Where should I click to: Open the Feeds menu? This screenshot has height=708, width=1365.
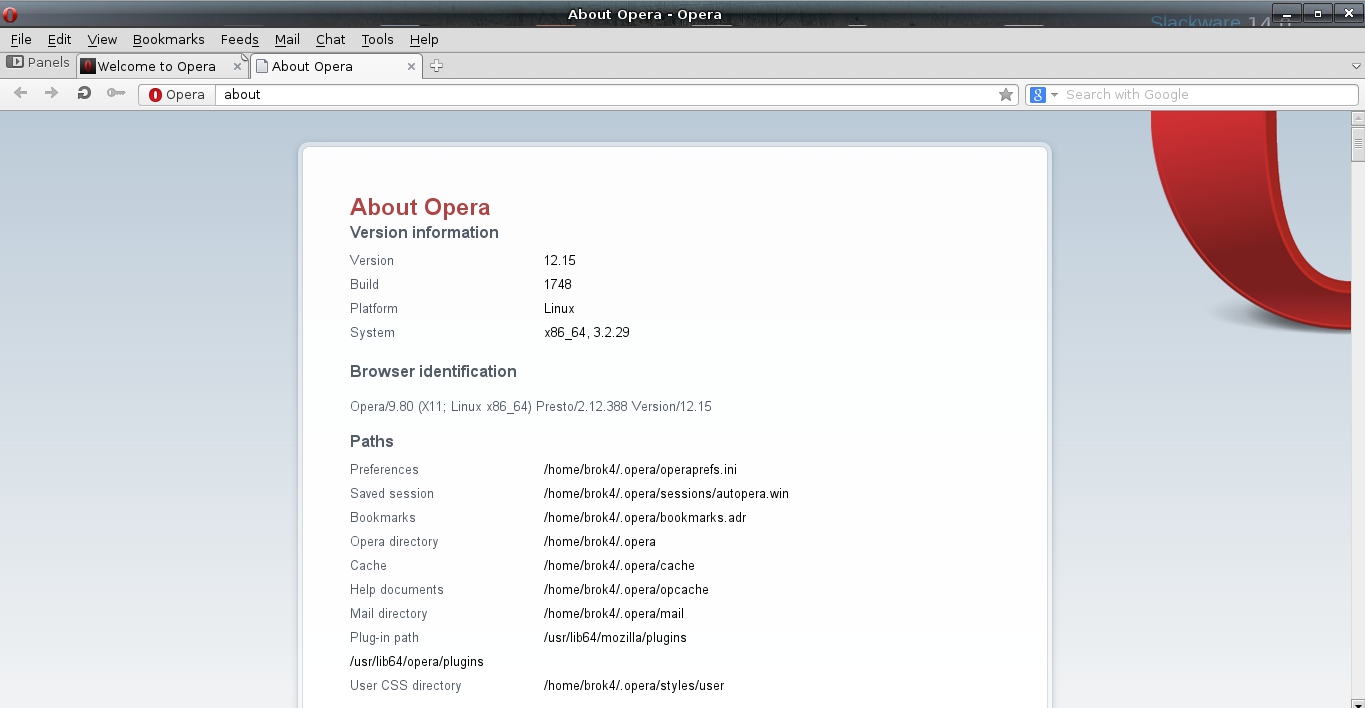[x=239, y=40]
